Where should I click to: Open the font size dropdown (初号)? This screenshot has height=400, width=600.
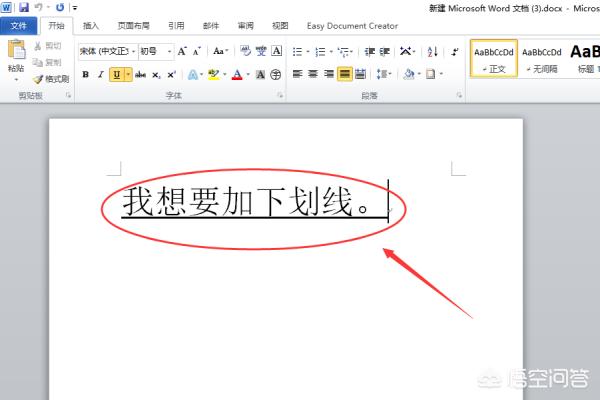coord(170,51)
